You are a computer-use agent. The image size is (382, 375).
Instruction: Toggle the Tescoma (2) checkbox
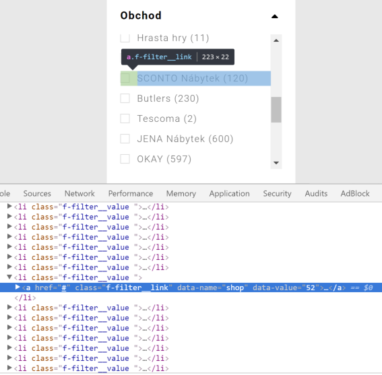pyautogui.click(x=125, y=119)
